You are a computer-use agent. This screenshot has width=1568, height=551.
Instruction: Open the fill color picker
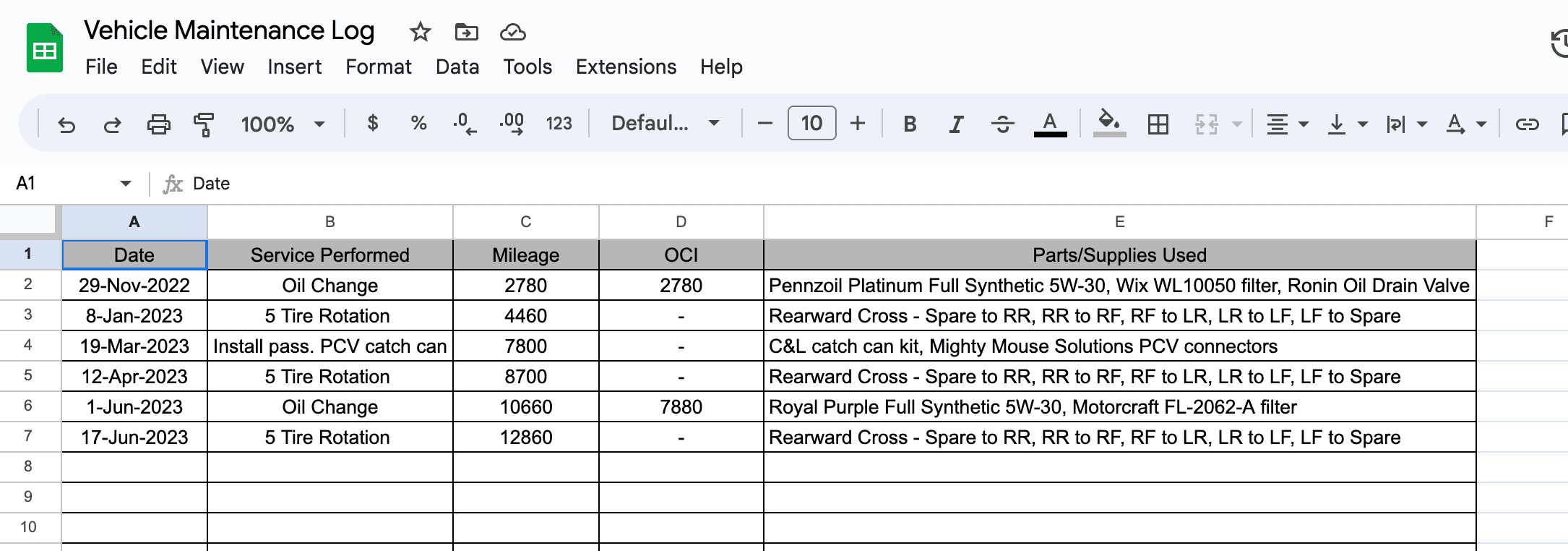(1109, 124)
